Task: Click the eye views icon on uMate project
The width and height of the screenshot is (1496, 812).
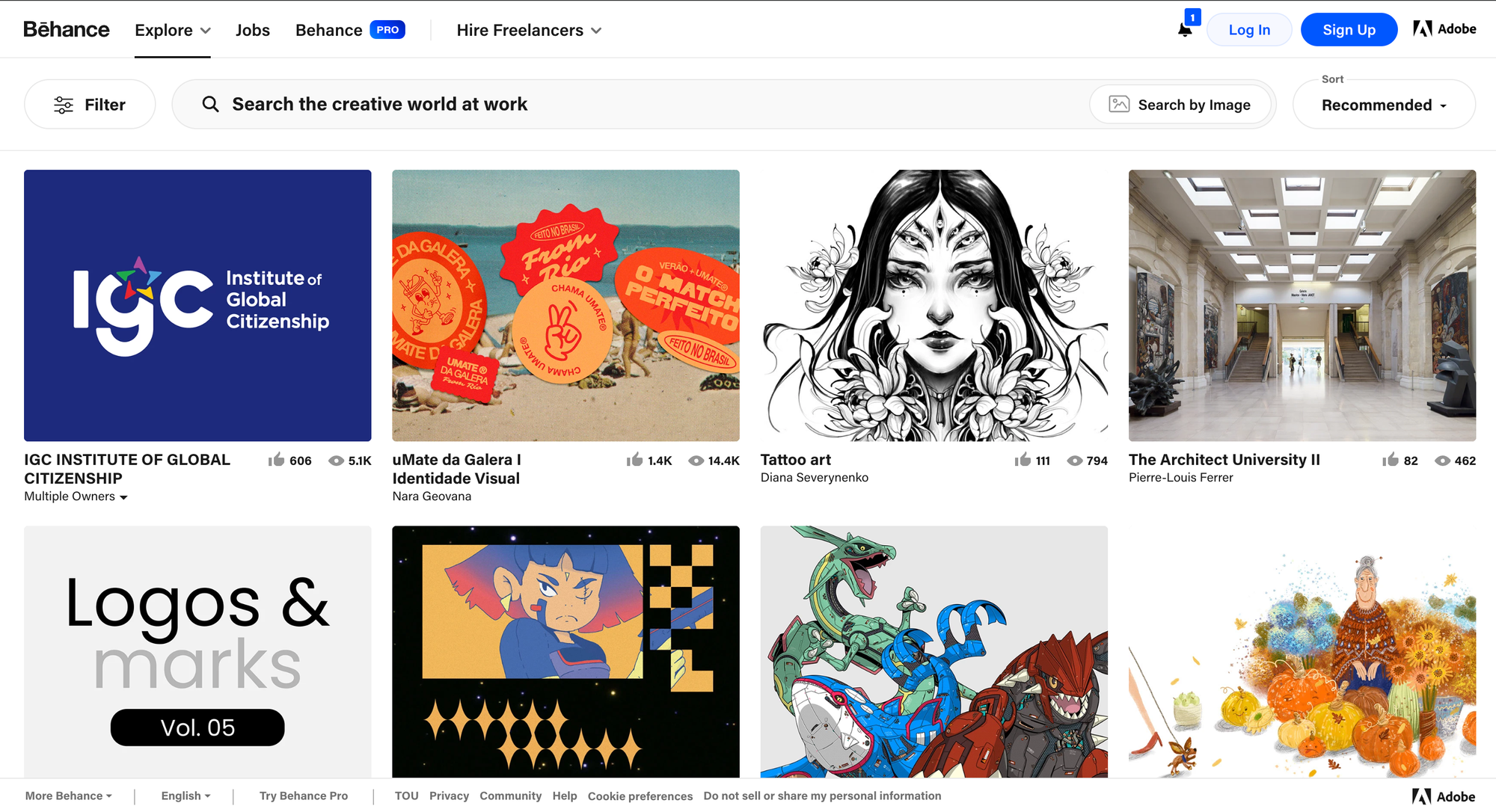Action: pos(696,461)
